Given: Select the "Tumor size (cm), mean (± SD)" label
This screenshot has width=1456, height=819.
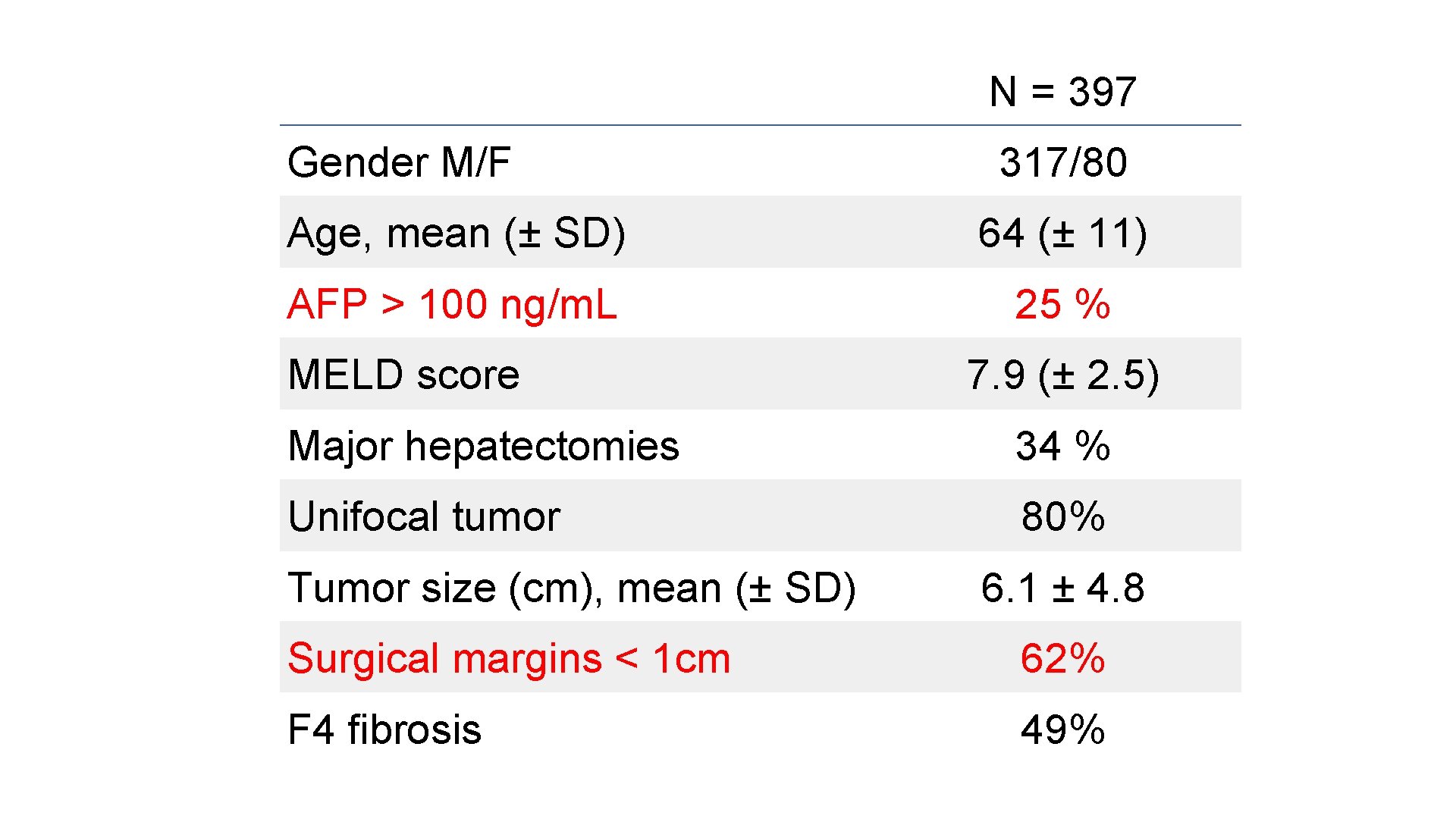Looking at the screenshot, I should pyautogui.click(x=572, y=588).
